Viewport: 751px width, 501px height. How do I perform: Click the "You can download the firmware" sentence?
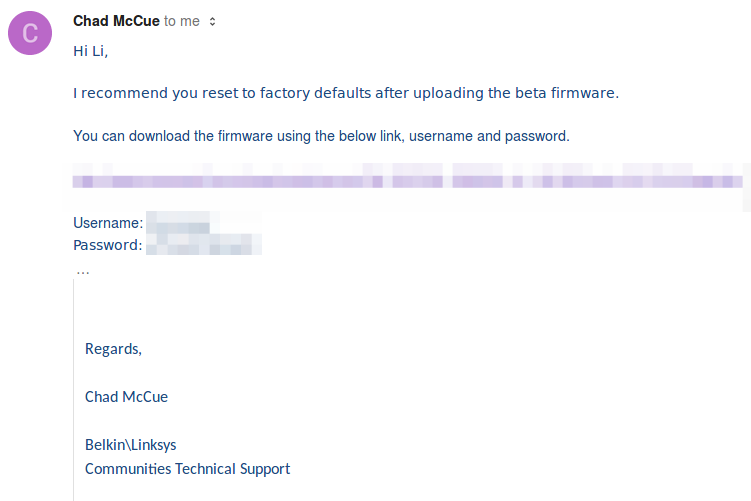pos(321,136)
